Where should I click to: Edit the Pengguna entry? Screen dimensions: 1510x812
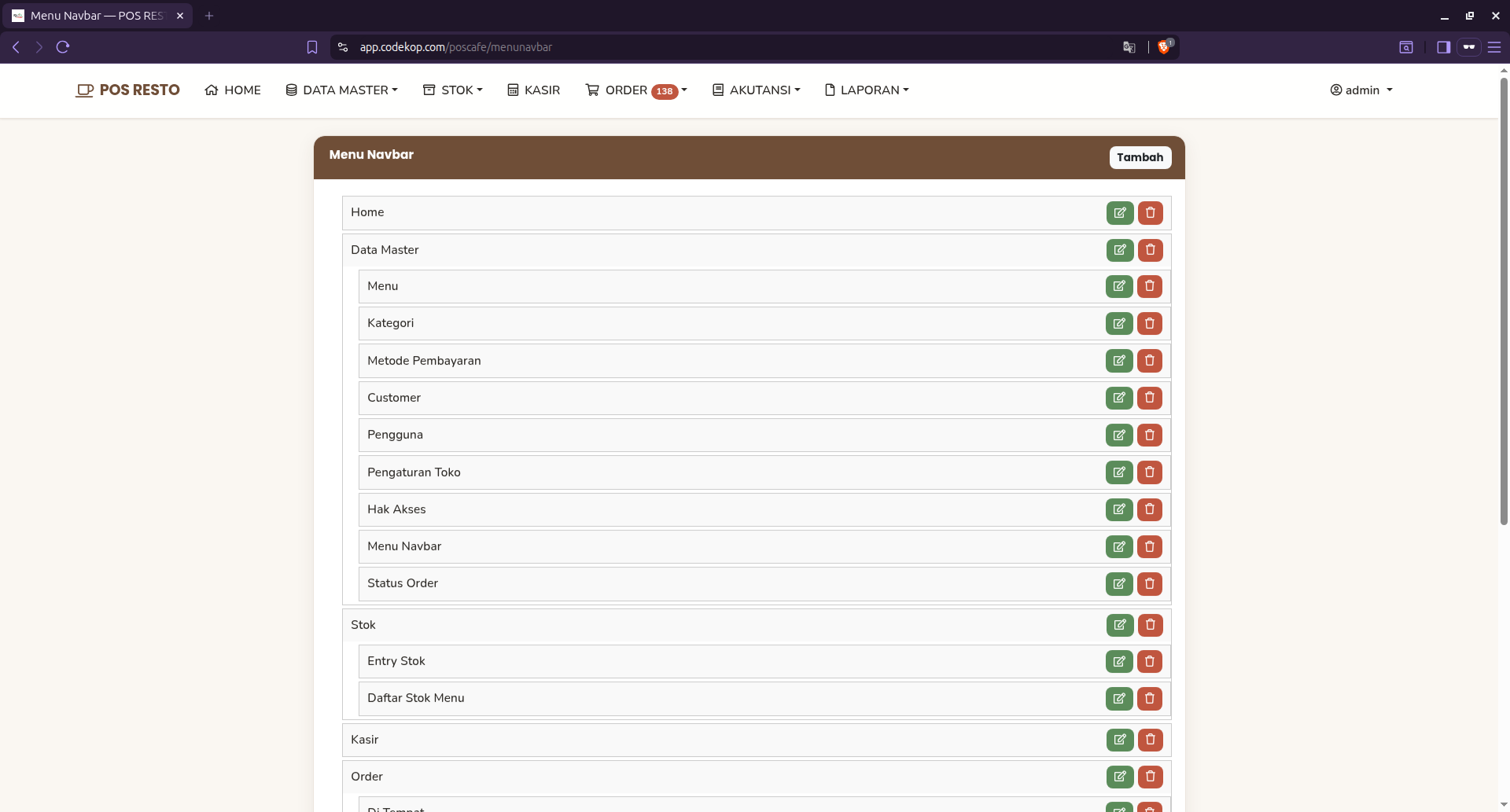click(1119, 435)
